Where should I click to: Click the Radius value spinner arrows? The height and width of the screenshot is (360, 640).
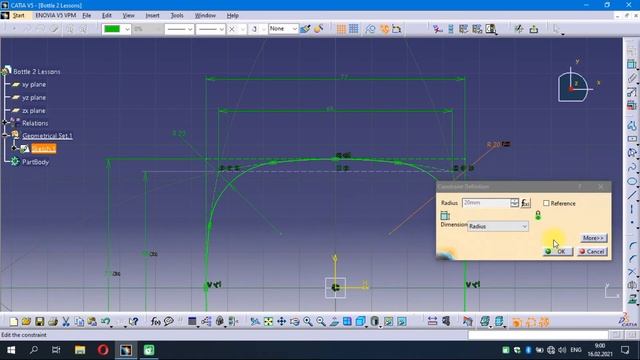click(x=514, y=202)
